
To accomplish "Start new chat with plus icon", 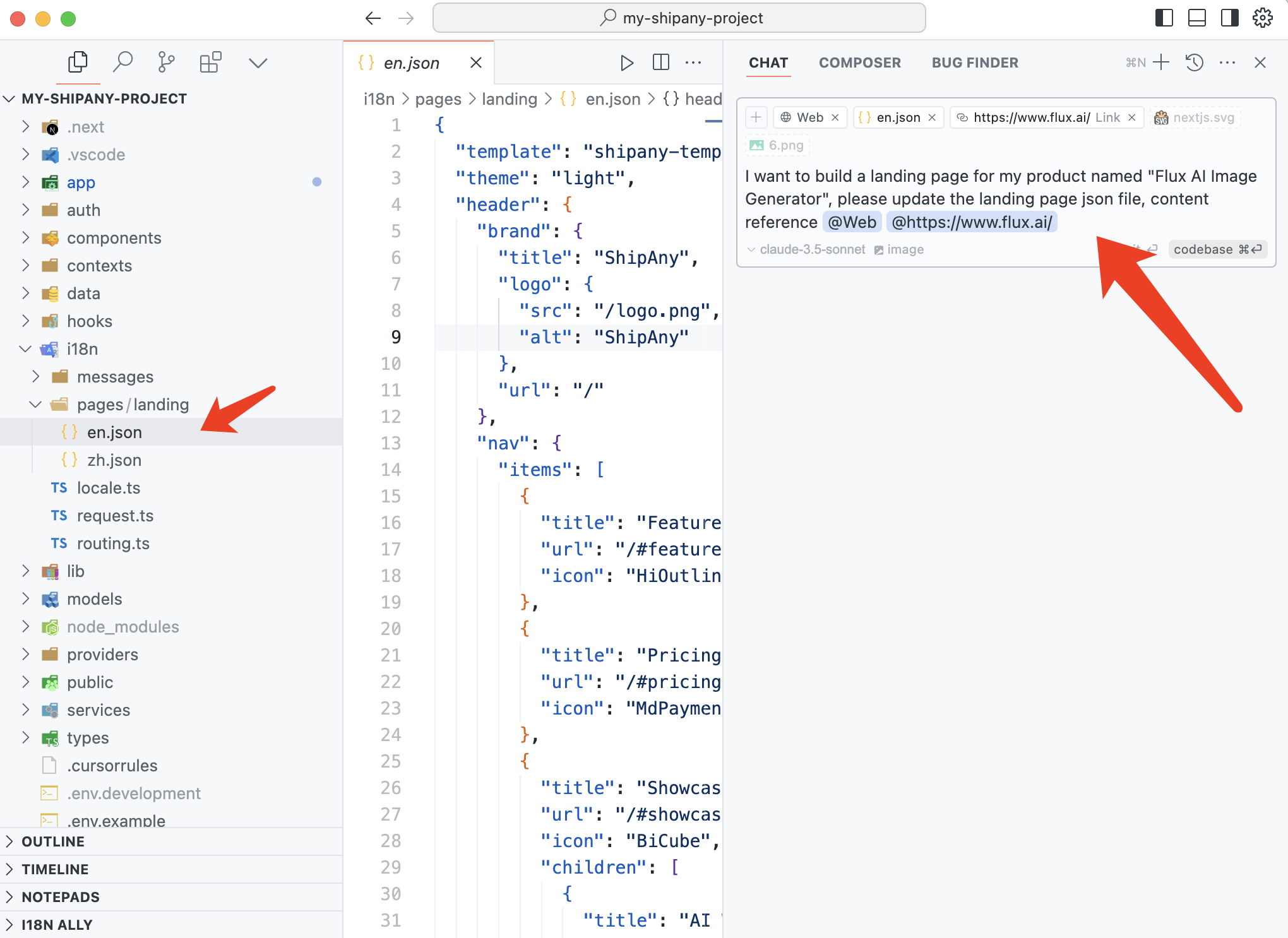I will (x=1161, y=62).
